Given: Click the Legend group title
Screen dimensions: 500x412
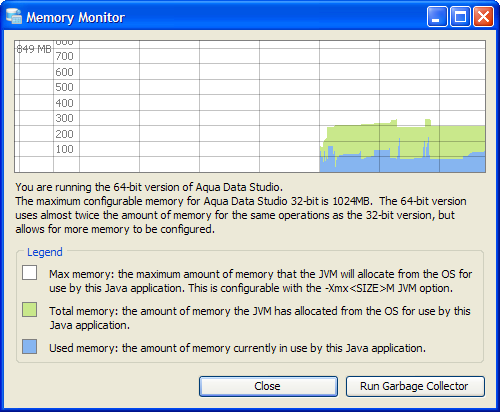Looking at the screenshot, I should (x=45, y=252).
